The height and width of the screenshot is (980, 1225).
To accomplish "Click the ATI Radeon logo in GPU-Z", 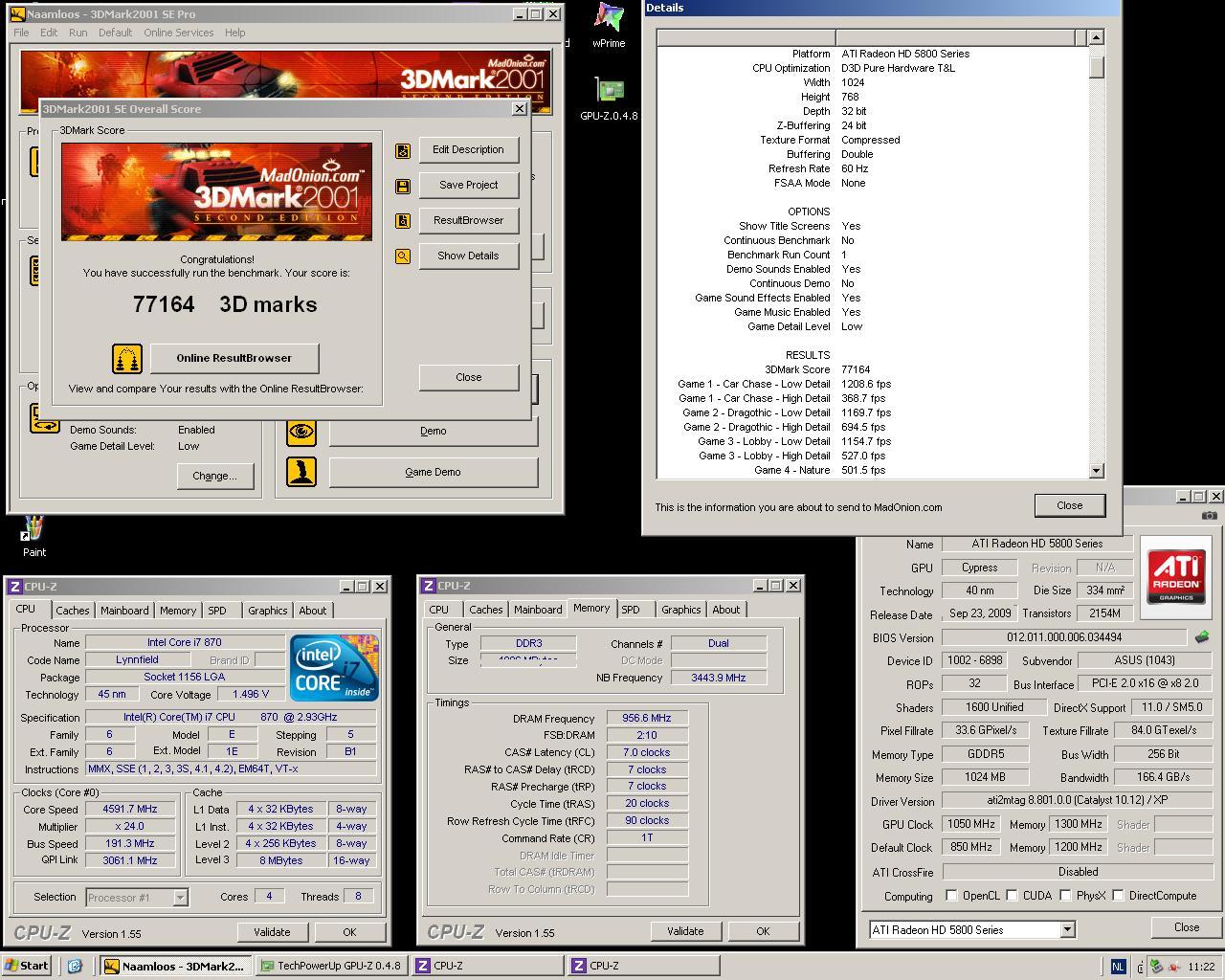I will click(1176, 576).
